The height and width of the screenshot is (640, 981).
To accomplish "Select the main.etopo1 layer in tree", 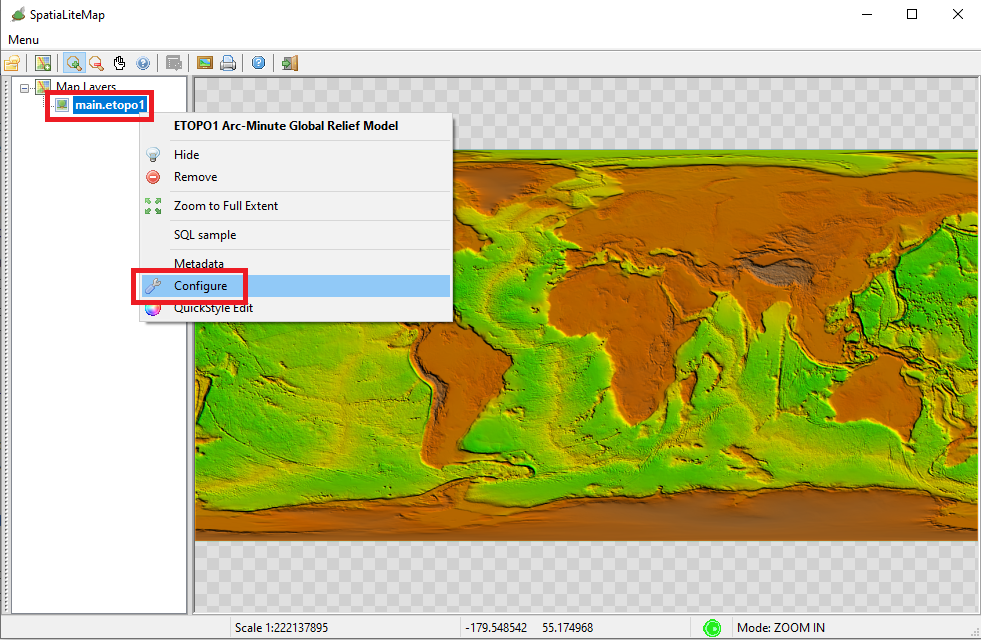I will [110, 105].
